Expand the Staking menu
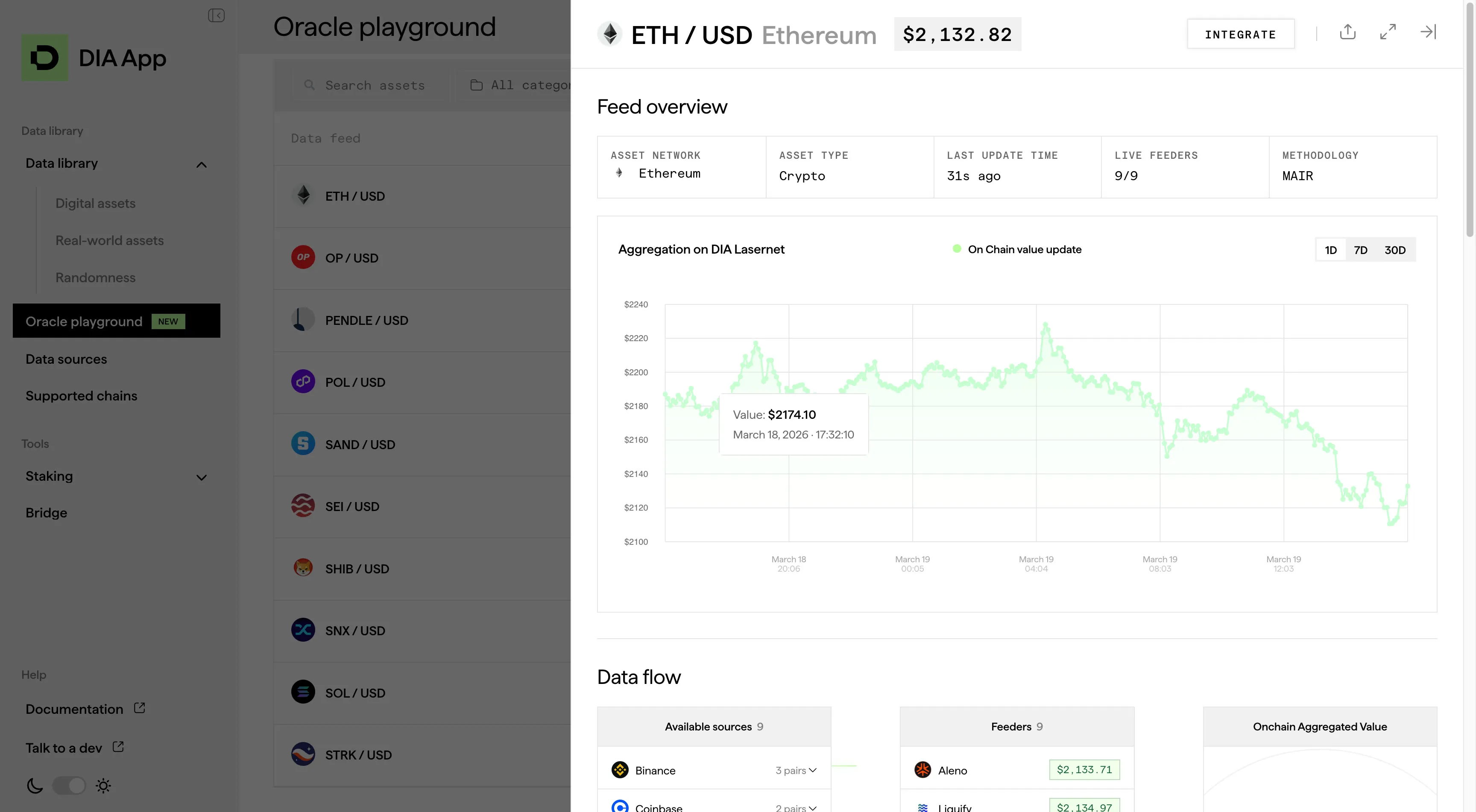The width and height of the screenshot is (1476, 812). point(201,477)
